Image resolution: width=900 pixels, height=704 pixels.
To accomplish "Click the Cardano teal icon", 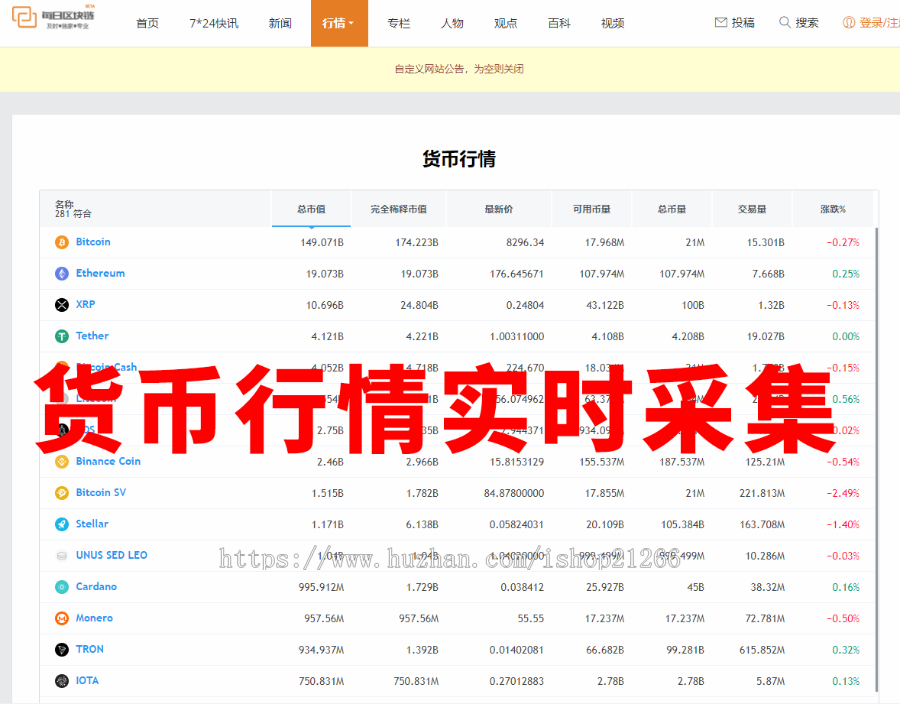I will click(x=61, y=586).
